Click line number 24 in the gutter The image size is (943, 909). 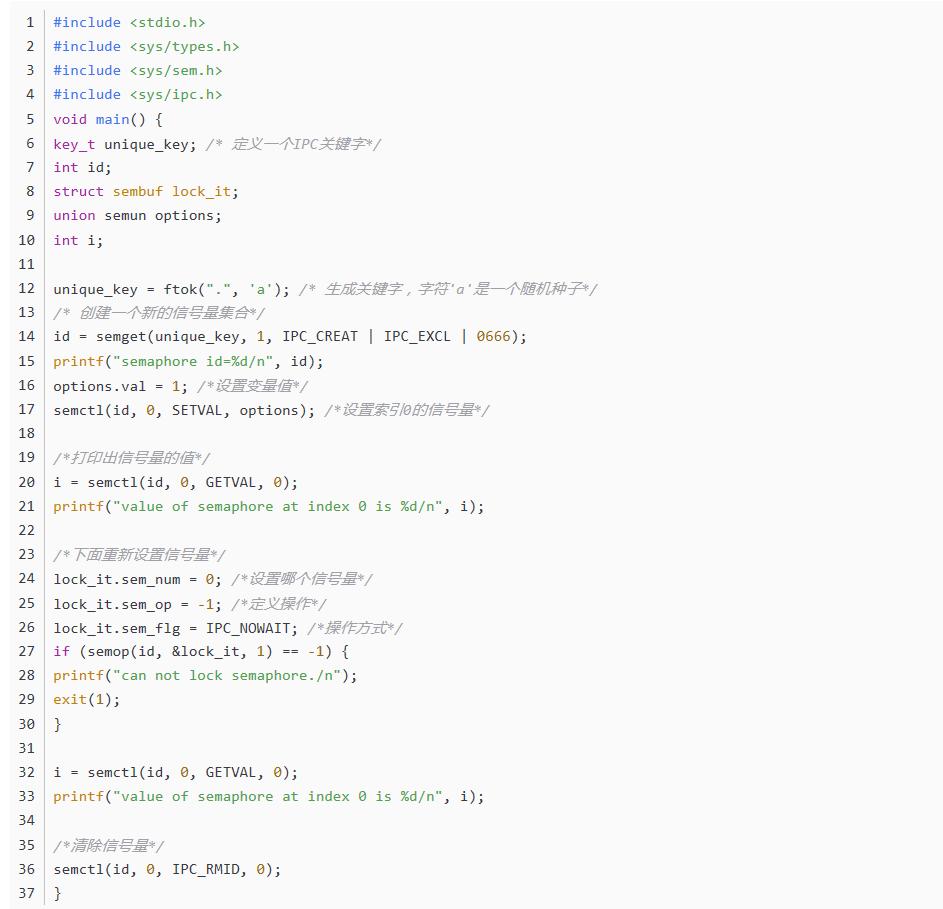tap(26, 579)
